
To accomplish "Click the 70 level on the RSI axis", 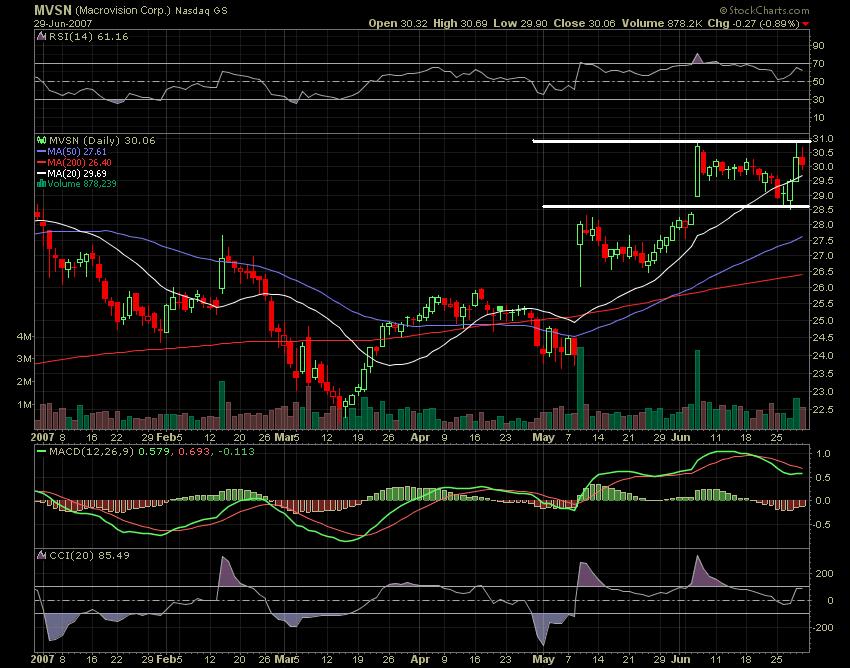I will tap(817, 63).
